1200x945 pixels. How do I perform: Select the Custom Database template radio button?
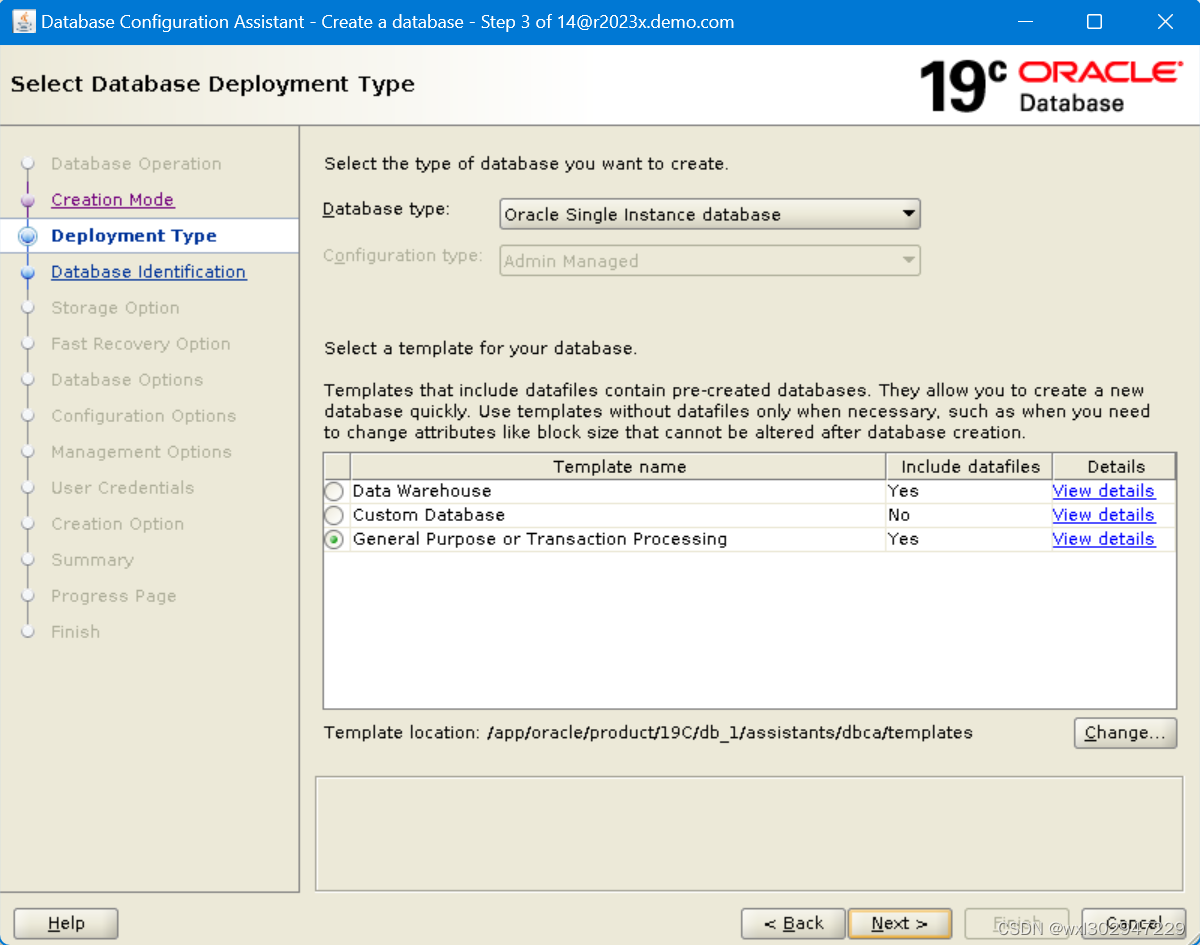(x=334, y=515)
